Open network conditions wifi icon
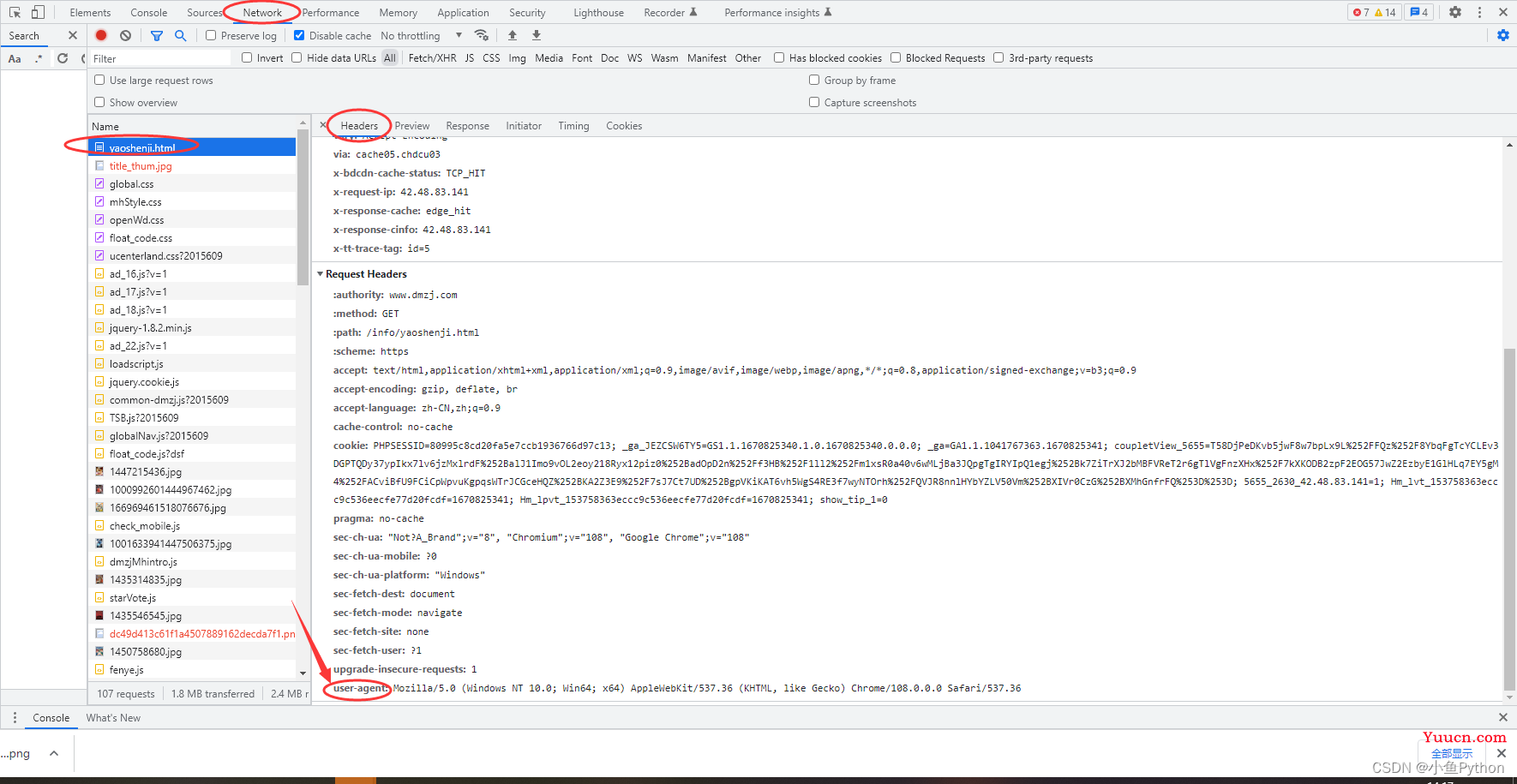This screenshot has width=1517, height=784. click(x=482, y=35)
